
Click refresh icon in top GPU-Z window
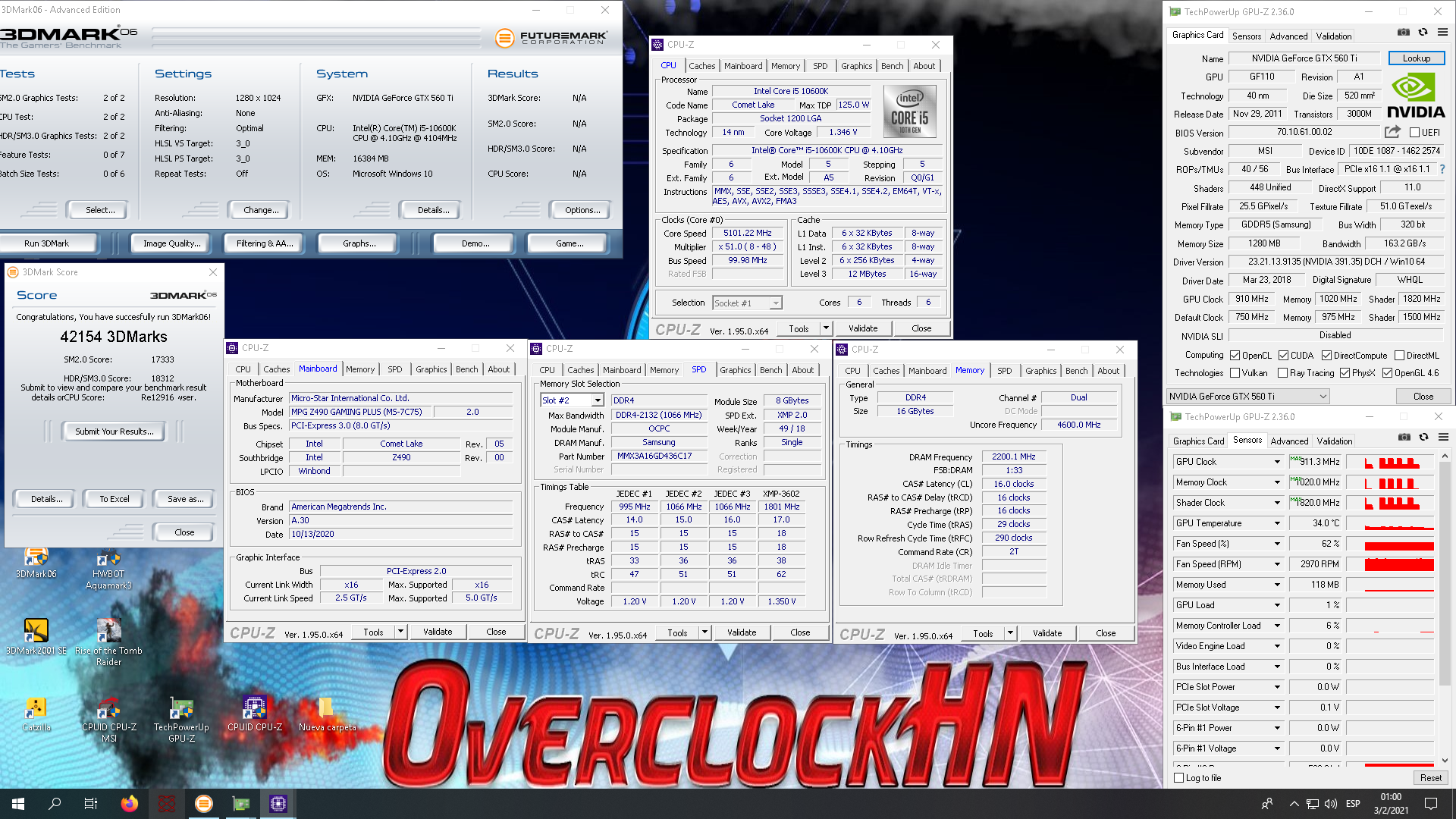(x=1423, y=33)
